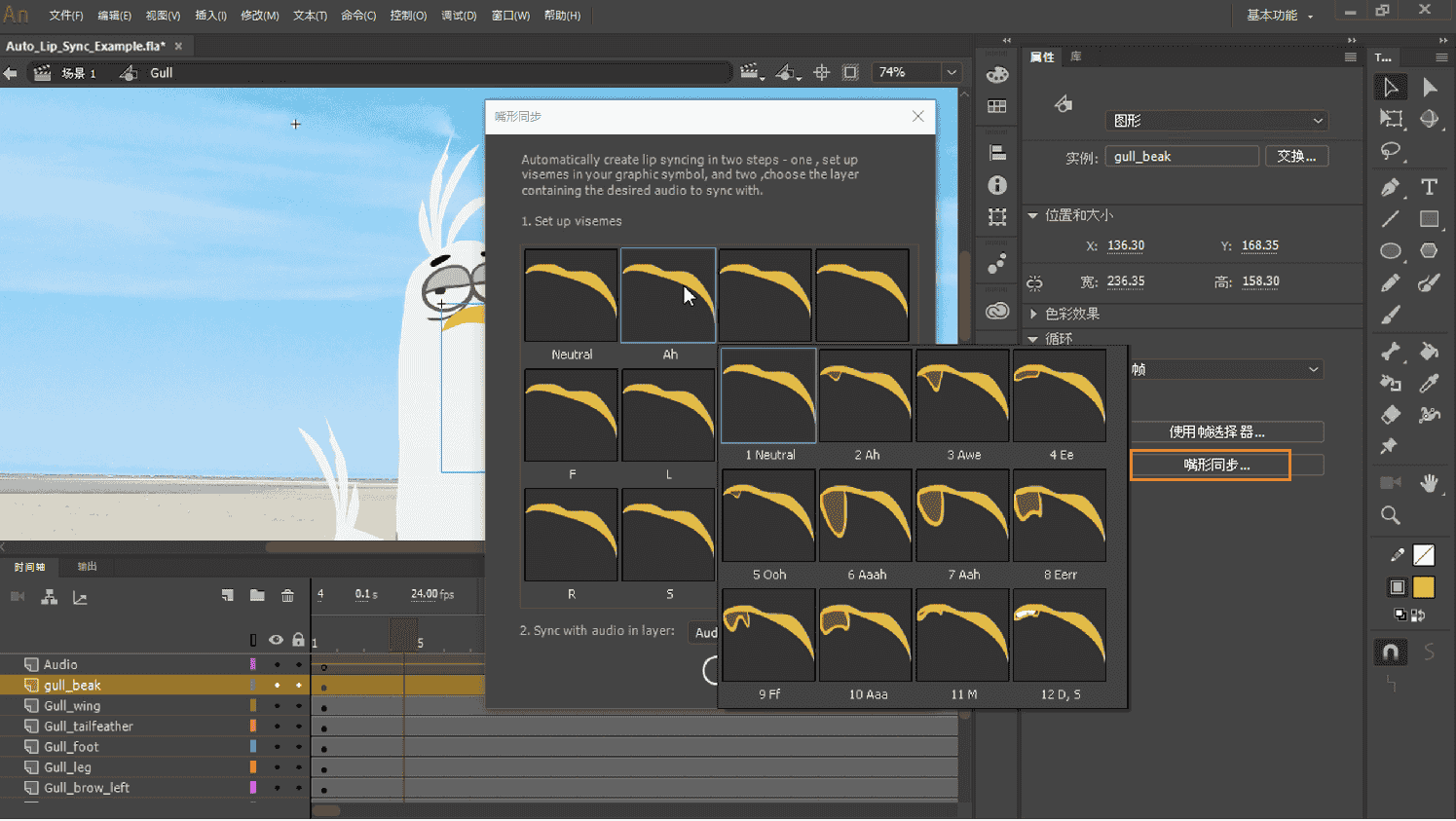Choose the Text tool

1429,187
